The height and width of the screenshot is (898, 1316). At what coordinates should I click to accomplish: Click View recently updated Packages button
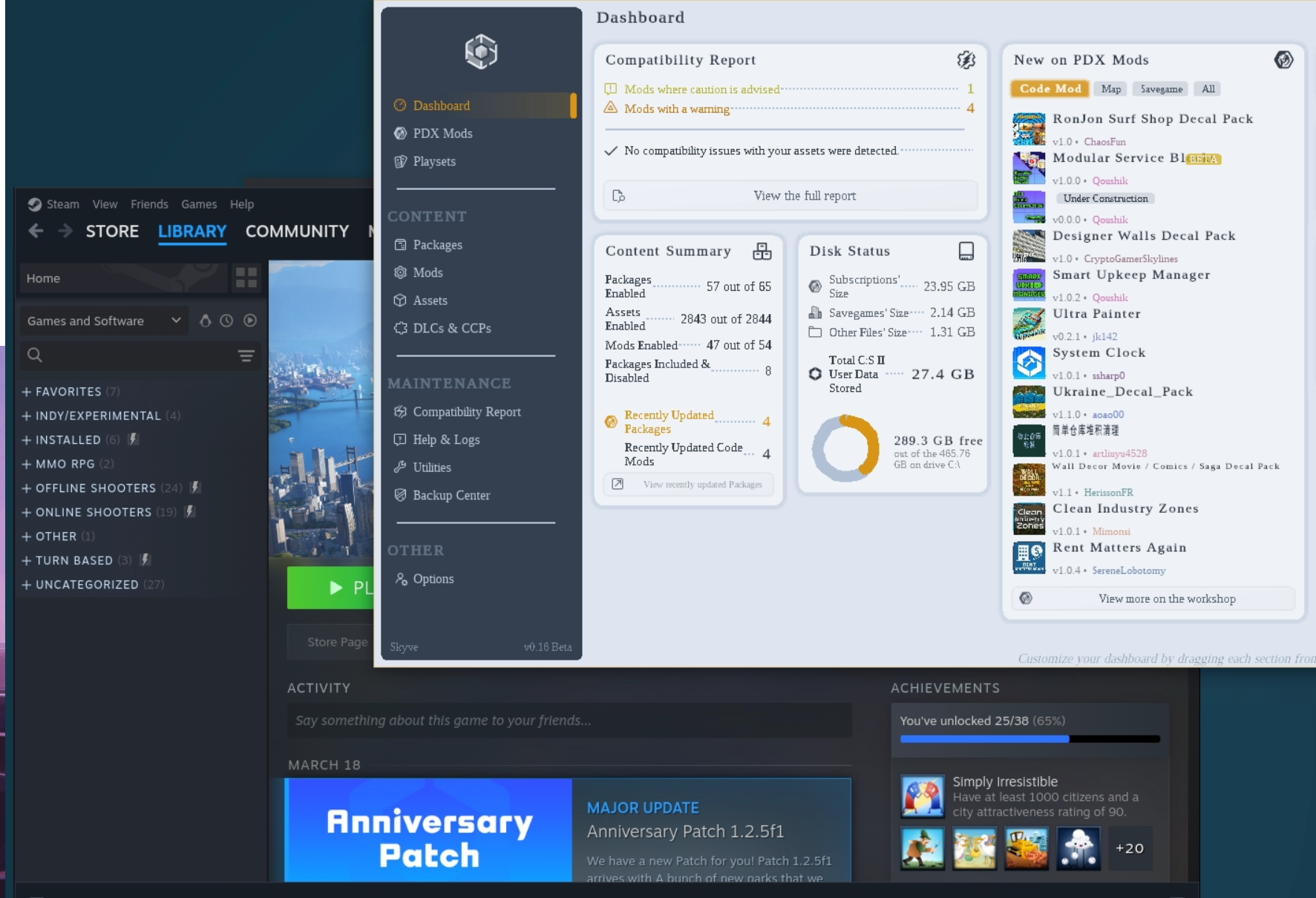[x=689, y=485]
